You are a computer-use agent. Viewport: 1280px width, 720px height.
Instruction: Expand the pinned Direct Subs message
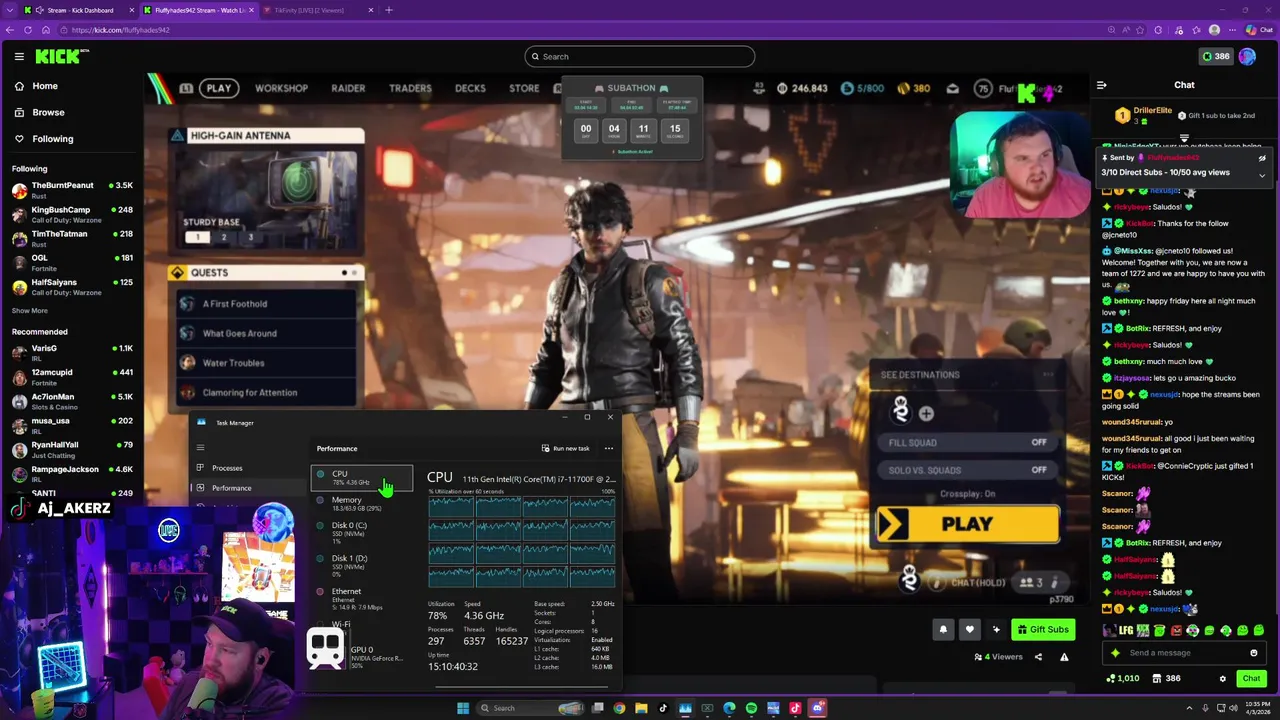point(1262,176)
